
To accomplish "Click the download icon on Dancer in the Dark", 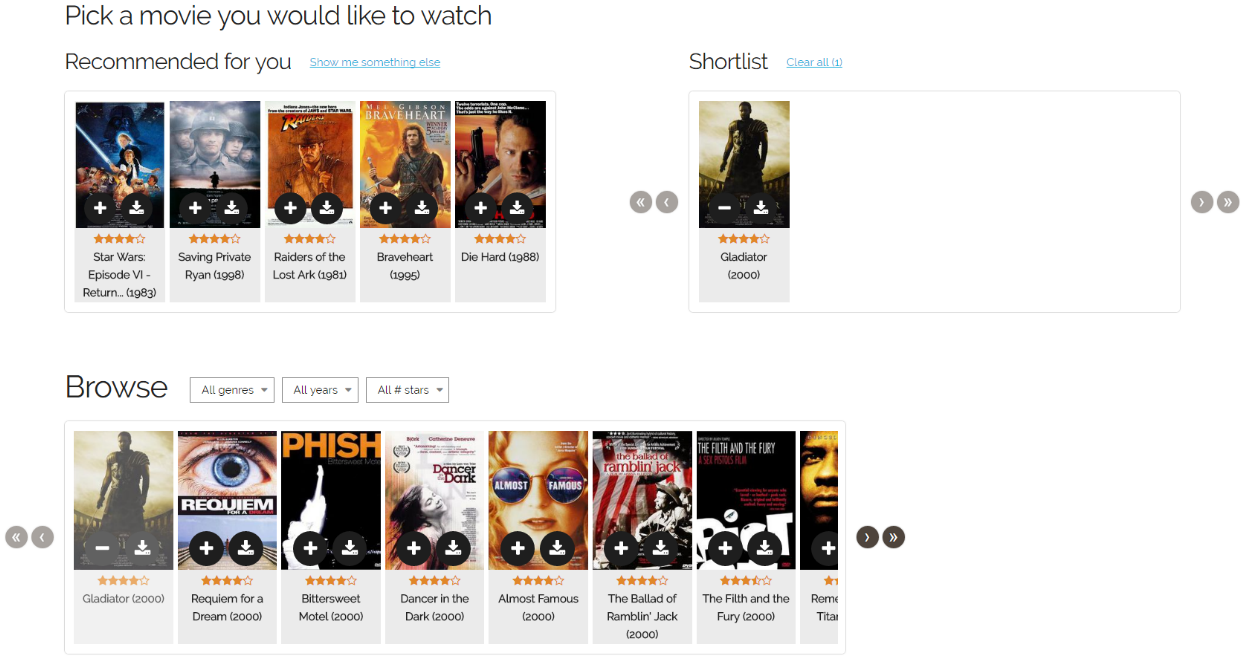I will coord(453,548).
